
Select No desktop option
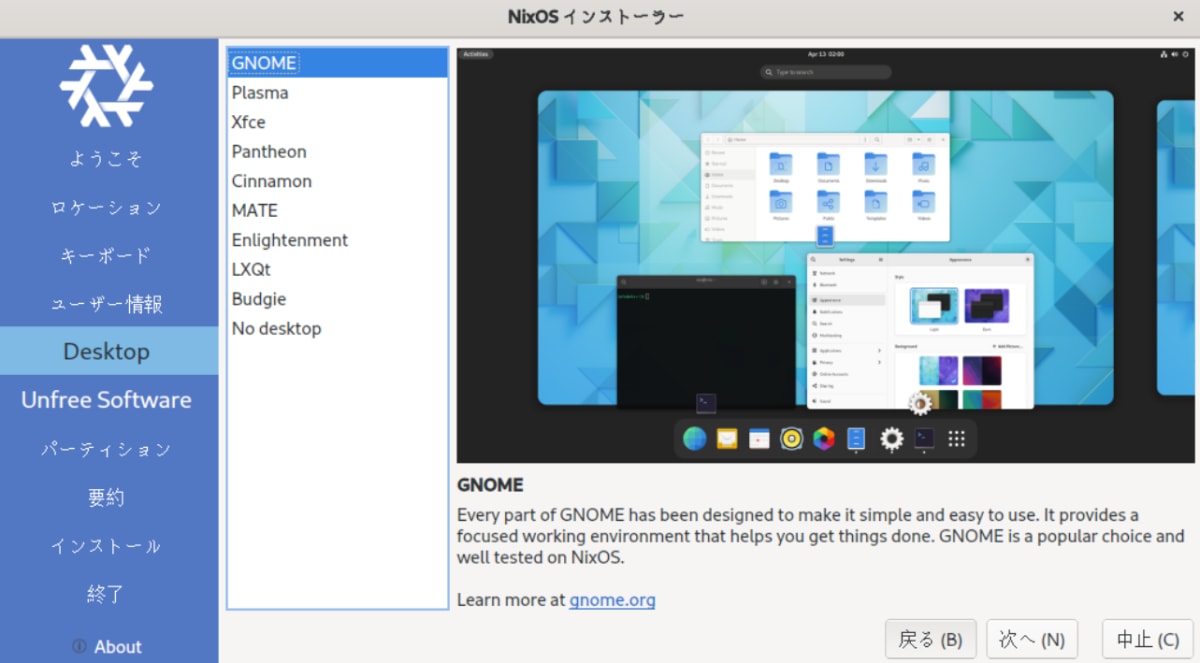pos(337,329)
